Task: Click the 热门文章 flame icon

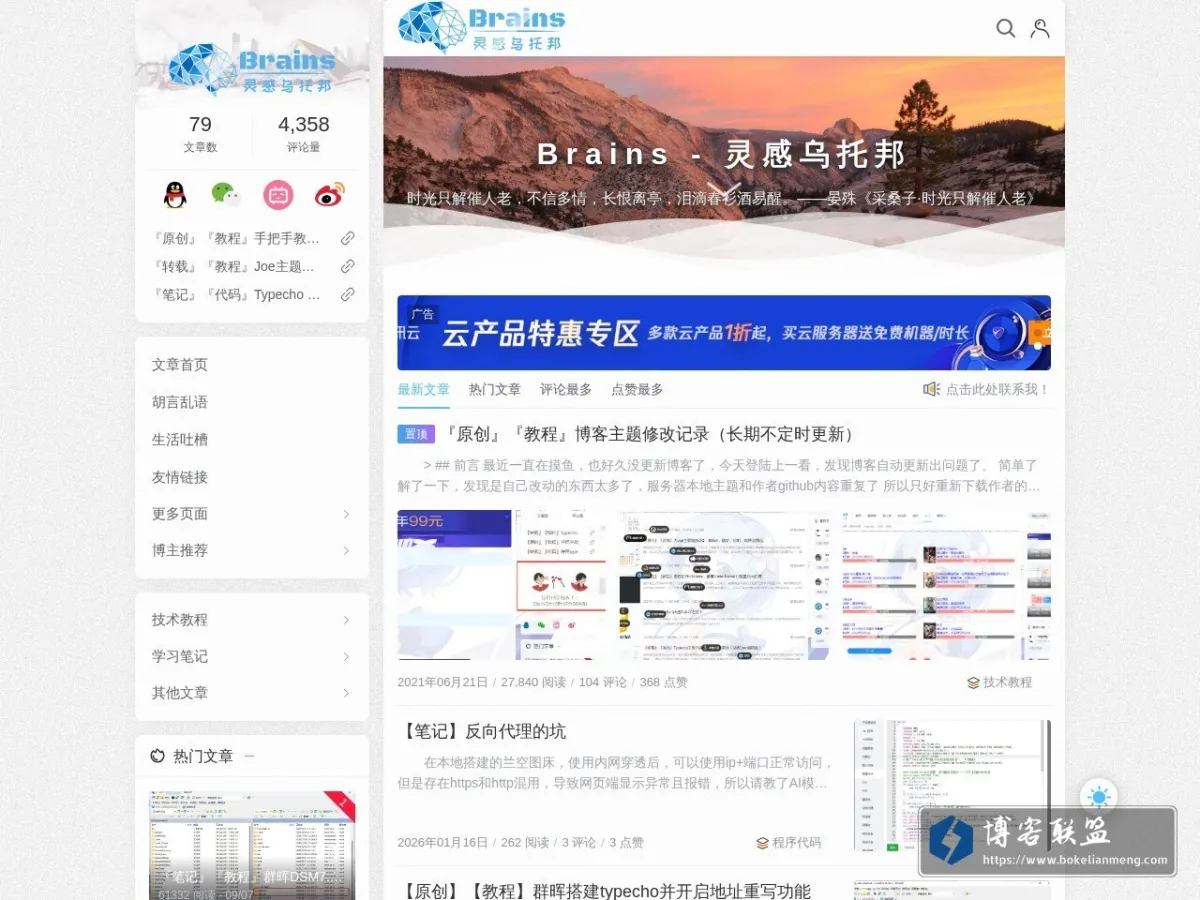Action: point(158,756)
